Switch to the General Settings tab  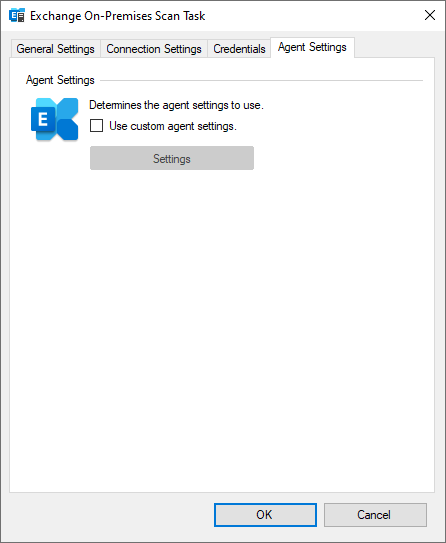coord(55,49)
